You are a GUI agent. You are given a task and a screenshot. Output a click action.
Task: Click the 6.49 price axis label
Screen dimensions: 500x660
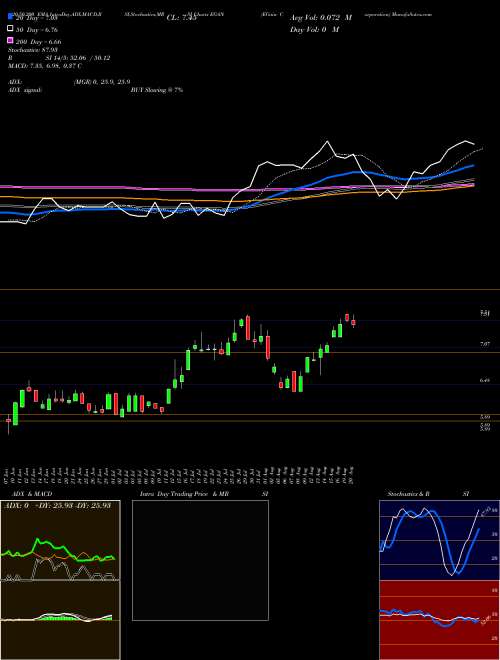[x=485, y=380]
